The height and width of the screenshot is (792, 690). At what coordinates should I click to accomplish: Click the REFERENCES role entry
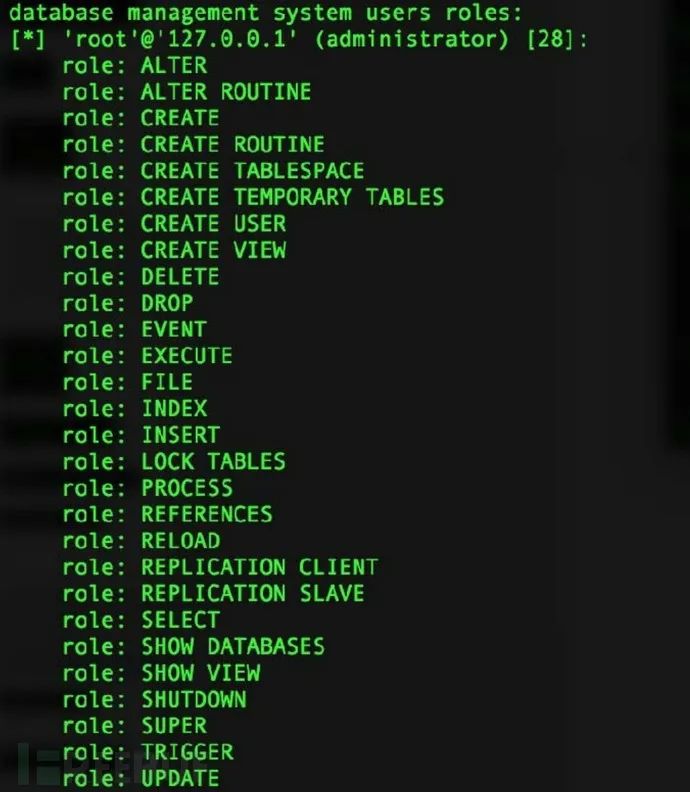point(167,514)
